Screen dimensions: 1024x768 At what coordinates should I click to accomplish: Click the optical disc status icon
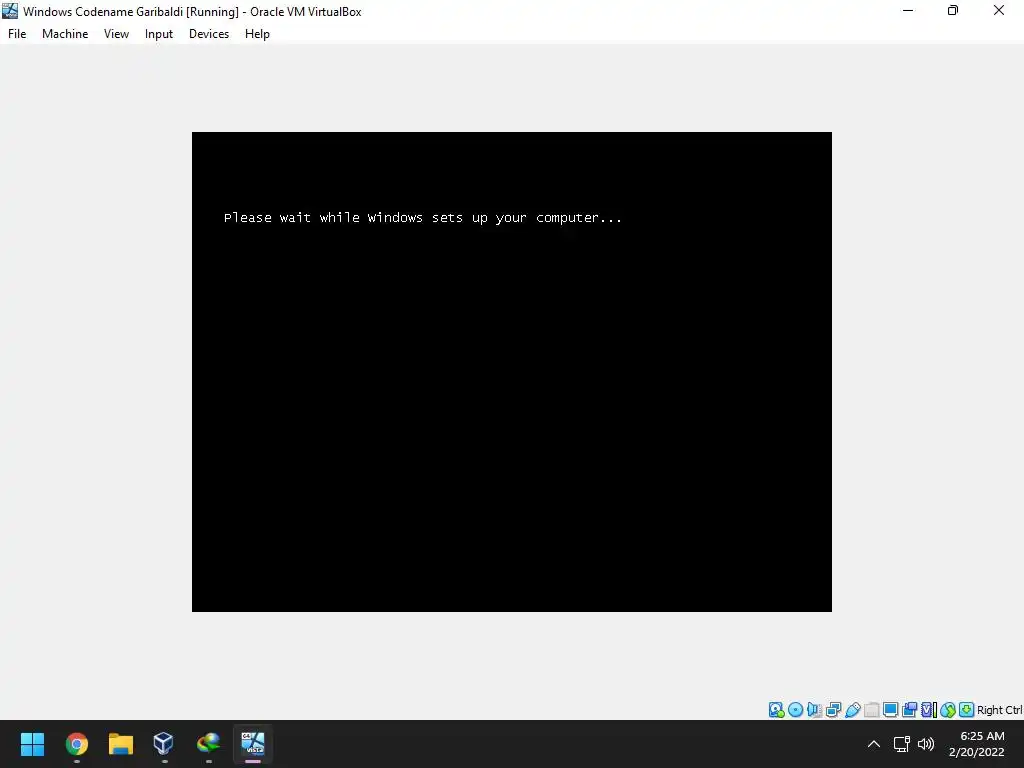pos(795,710)
